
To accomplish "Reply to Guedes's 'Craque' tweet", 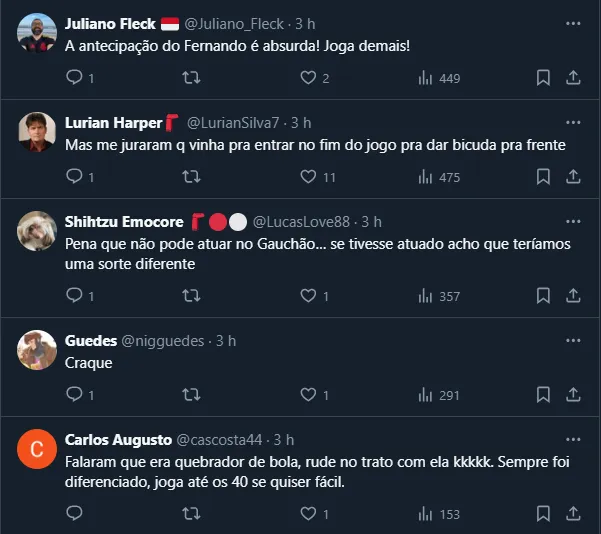I will pyautogui.click(x=74, y=395).
